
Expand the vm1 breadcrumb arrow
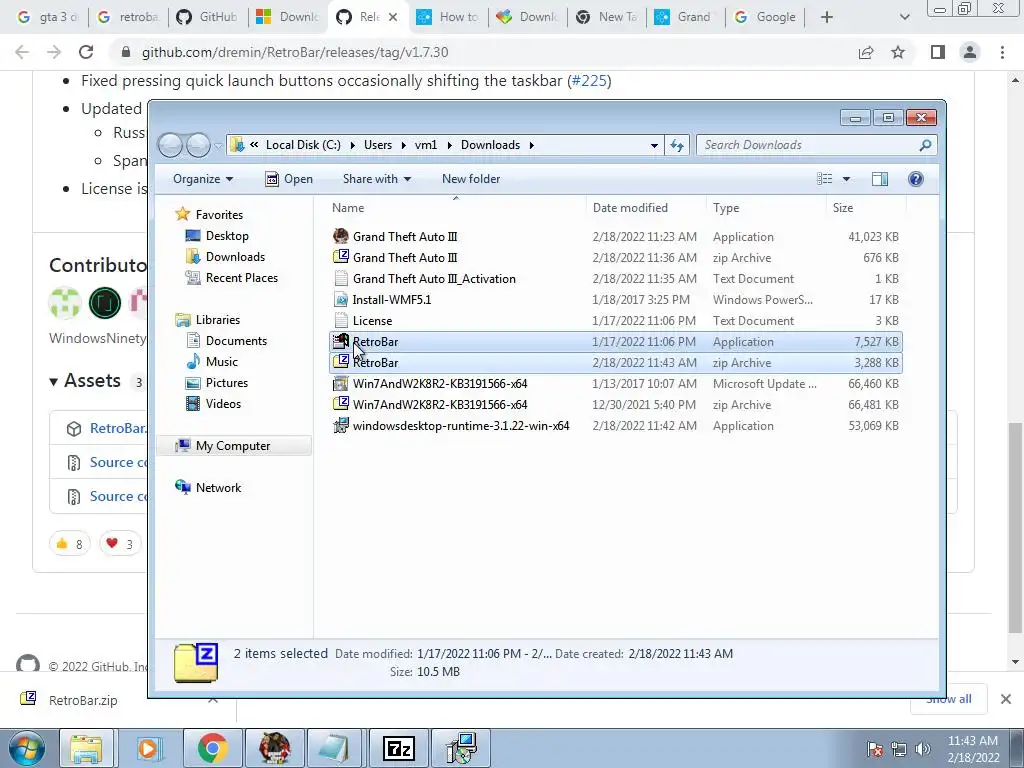click(449, 145)
